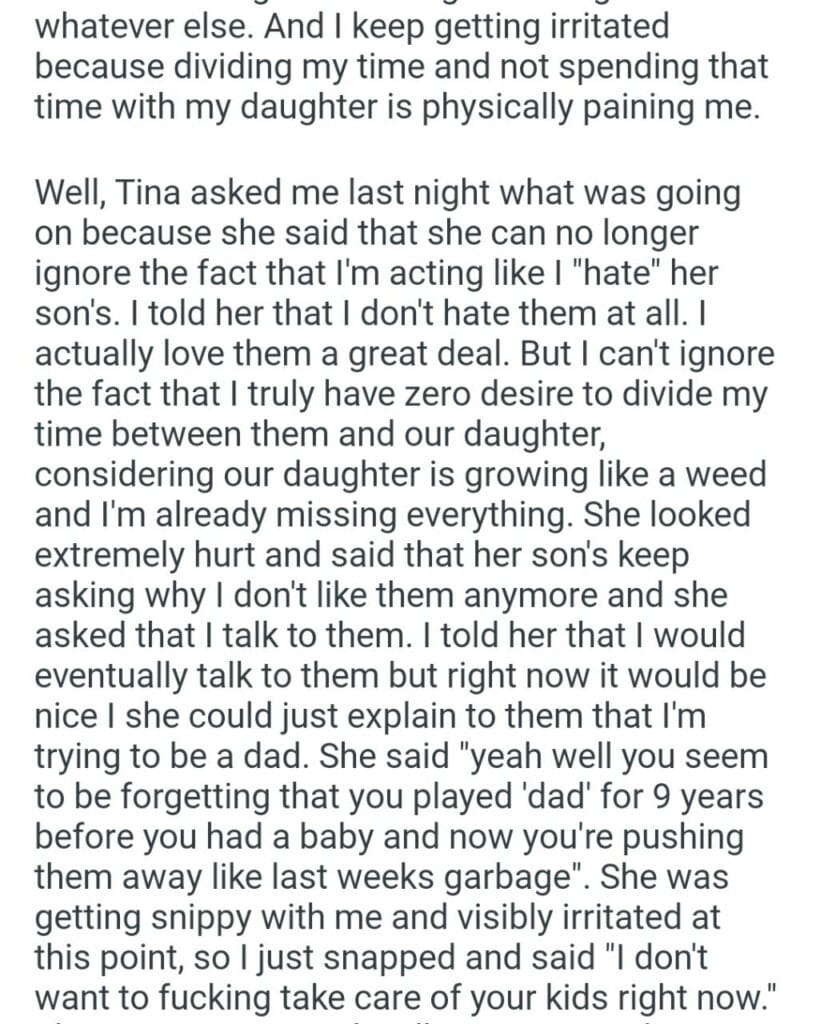Viewport: 820px width, 1024px height.
Task: Click the word "physically" in the first paragraph
Action: coord(501,108)
